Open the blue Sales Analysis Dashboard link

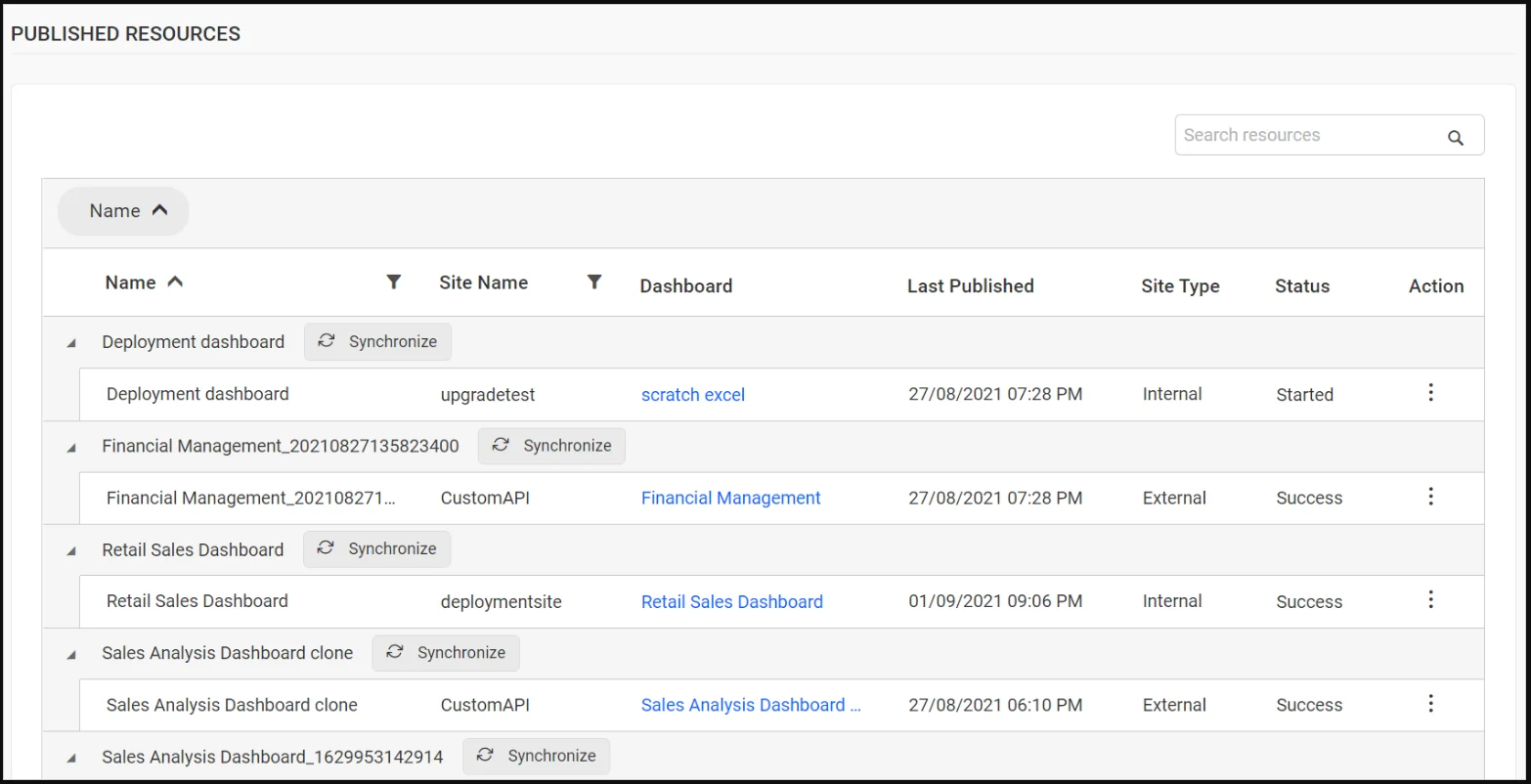click(x=751, y=705)
